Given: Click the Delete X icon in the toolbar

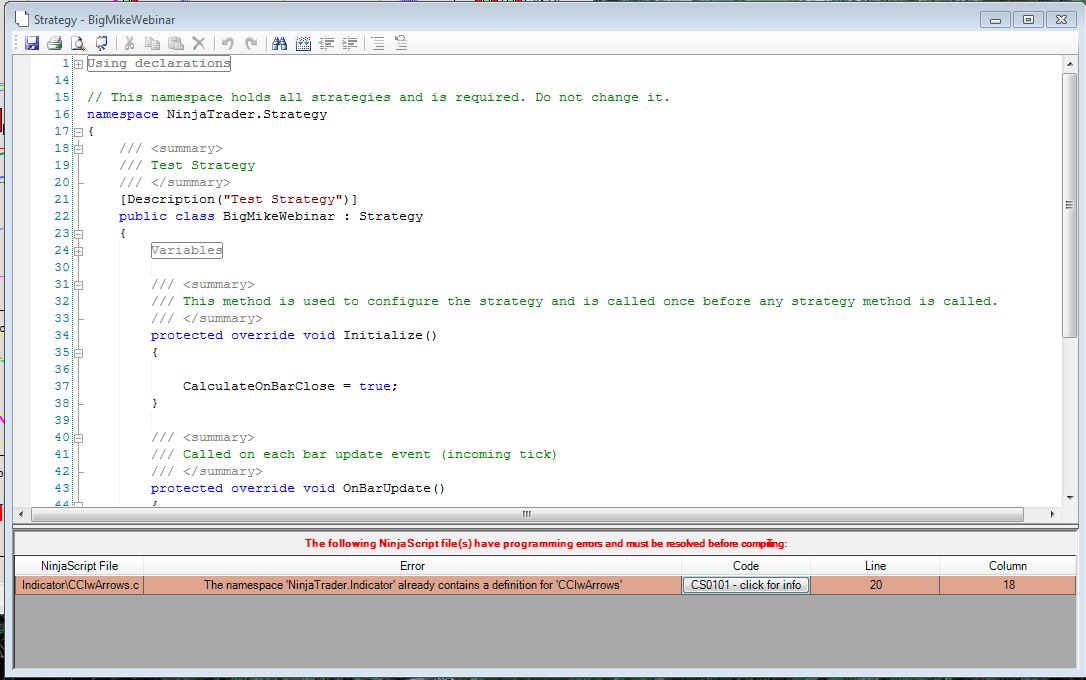Looking at the screenshot, I should click(199, 43).
